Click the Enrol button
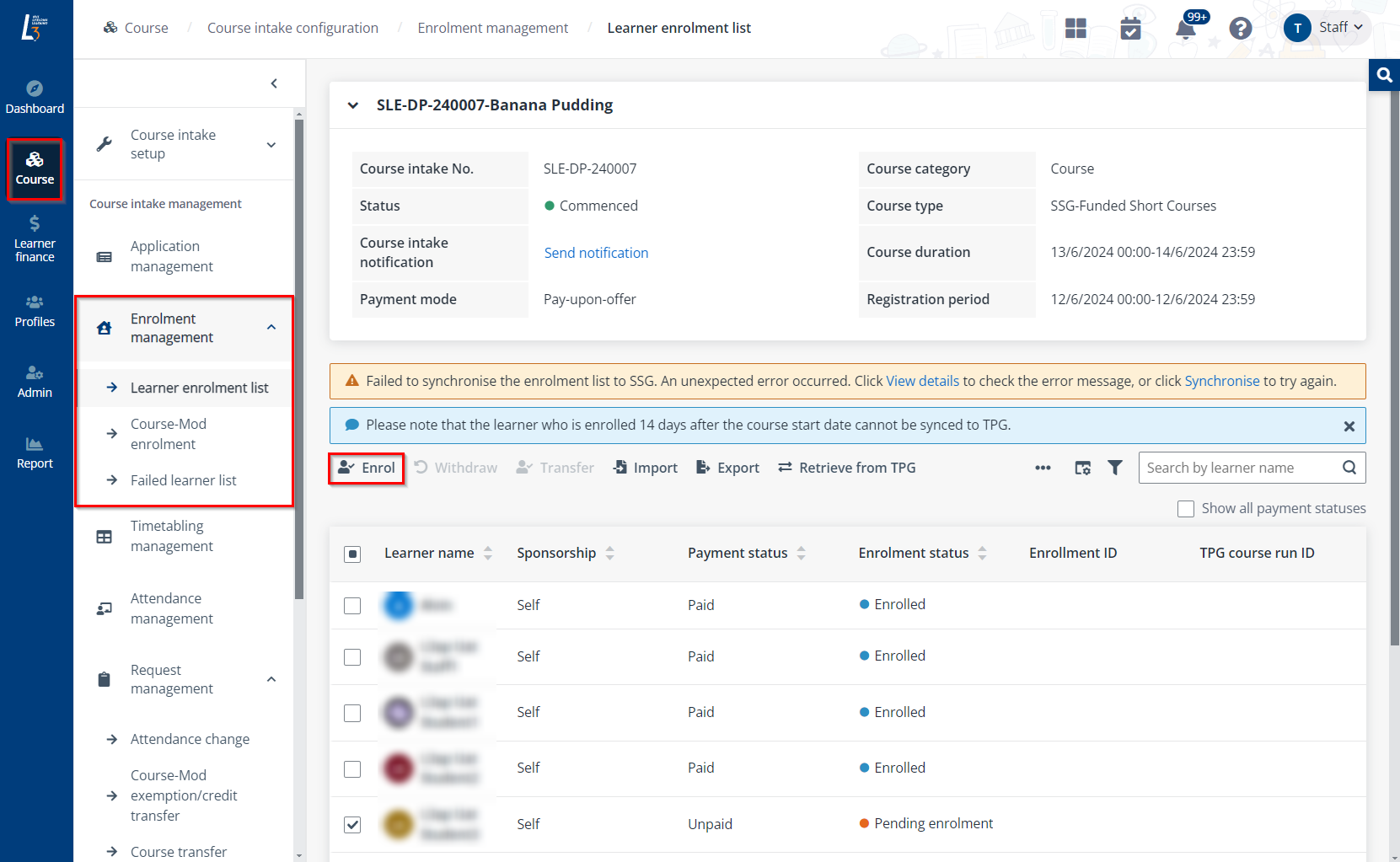The width and height of the screenshot is (1400, 862). pyautogui.click(x=367, y=468)
